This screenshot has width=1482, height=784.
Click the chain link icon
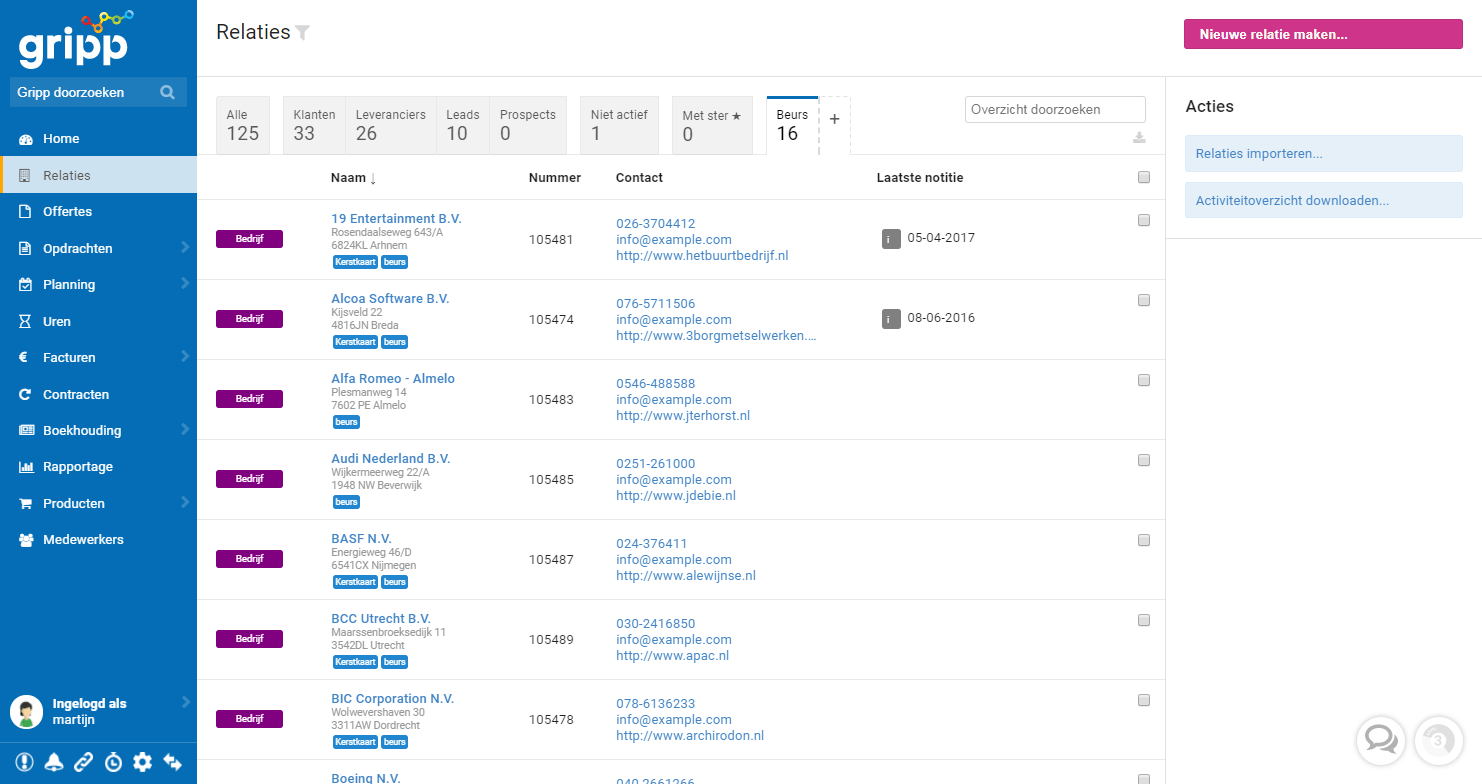tap(83, 763)
